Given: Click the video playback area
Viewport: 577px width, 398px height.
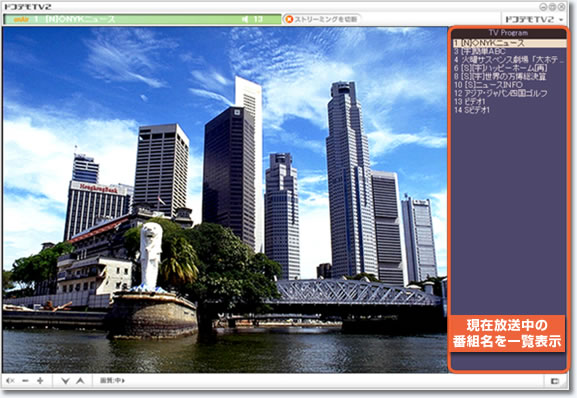Looking at the screenshot, I should 225,200.
